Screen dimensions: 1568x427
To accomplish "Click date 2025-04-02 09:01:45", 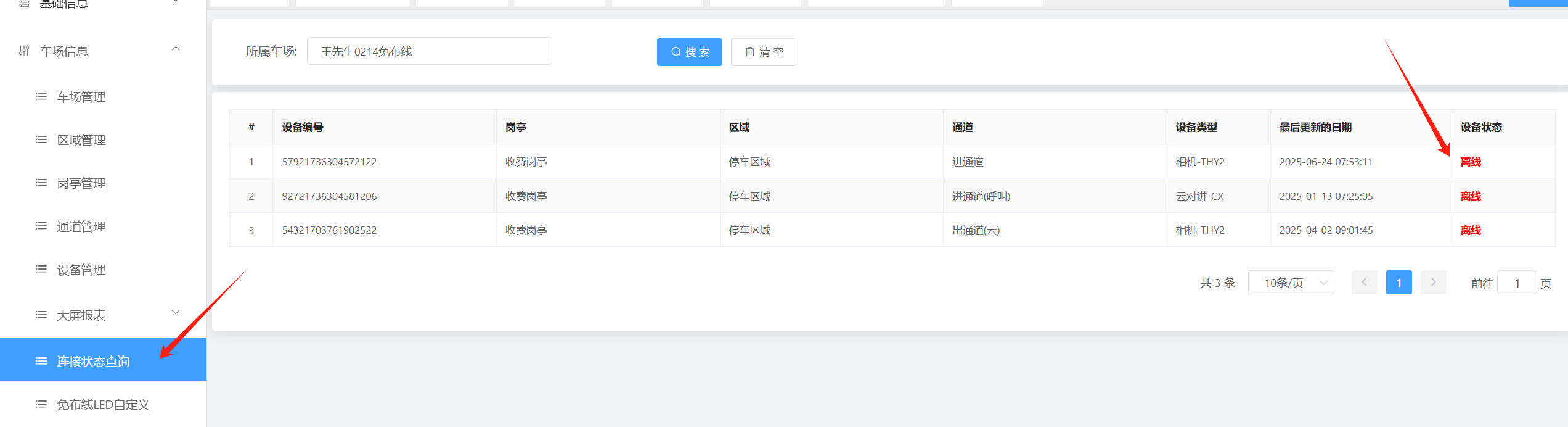I will pos(1326,230).
